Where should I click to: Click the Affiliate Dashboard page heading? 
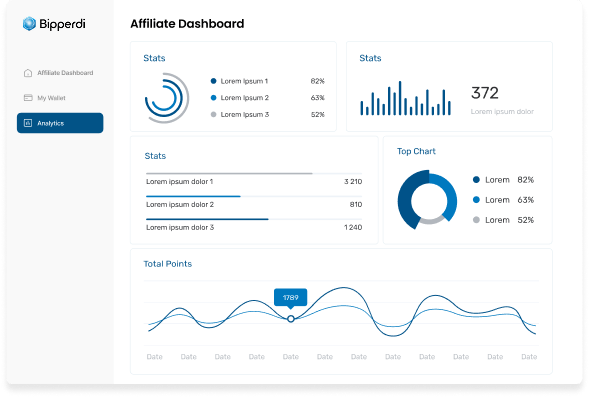coord(187,24)
